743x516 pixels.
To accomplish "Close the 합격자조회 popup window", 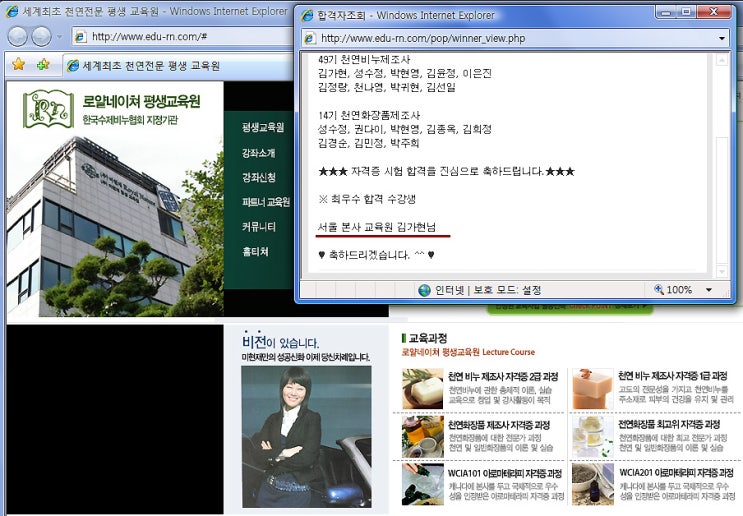I will click(714, 12).
